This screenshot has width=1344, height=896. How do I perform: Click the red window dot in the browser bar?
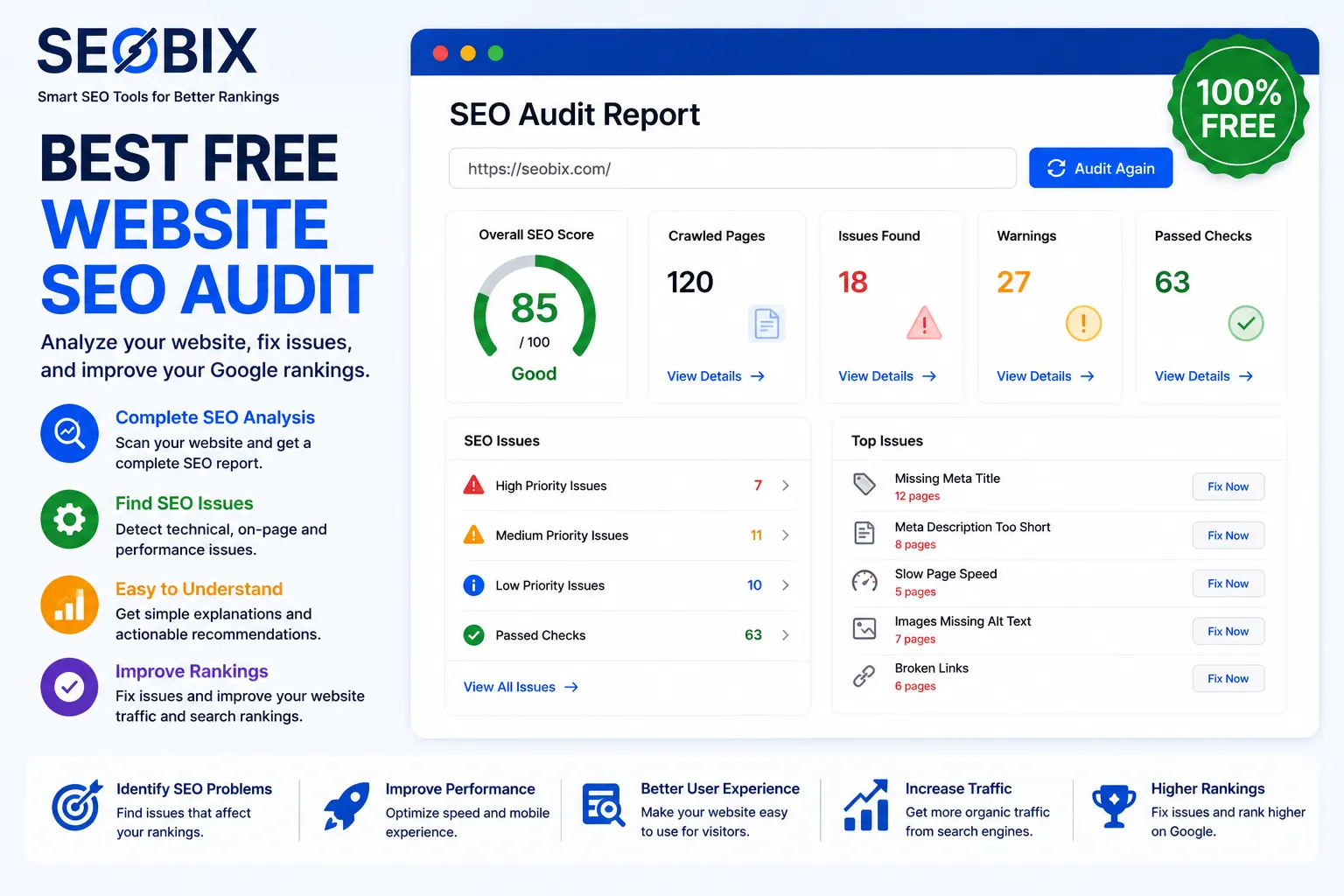click(440, 53)
